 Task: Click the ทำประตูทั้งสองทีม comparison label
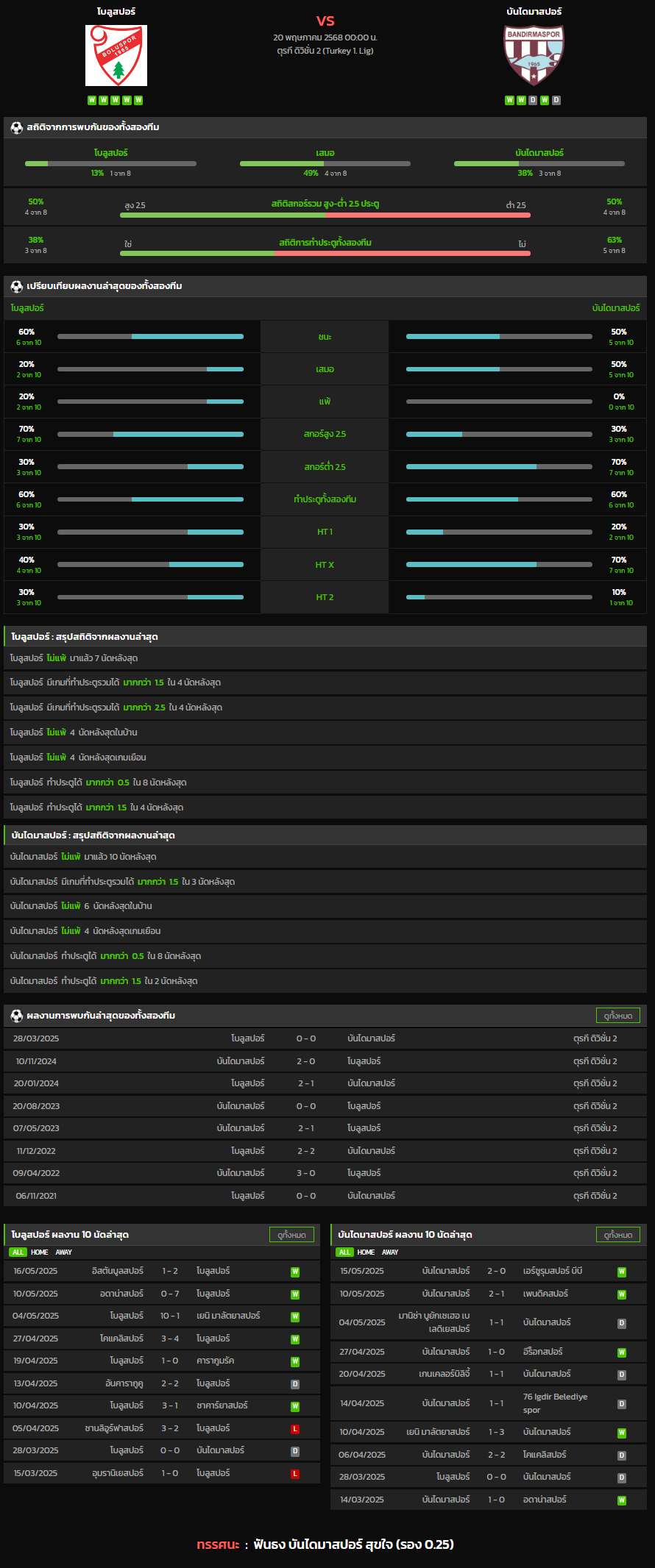tap(325, 499)
